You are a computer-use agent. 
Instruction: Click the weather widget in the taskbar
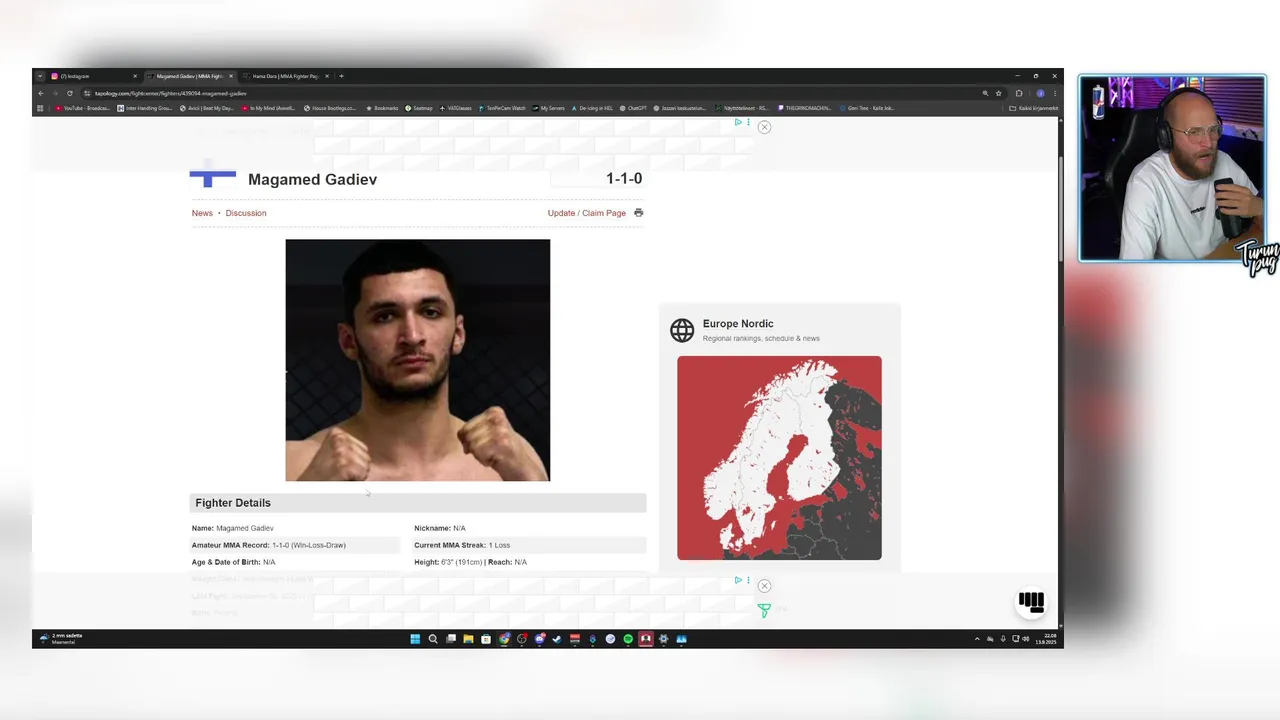pyautogui.click(x=61, y=638)
